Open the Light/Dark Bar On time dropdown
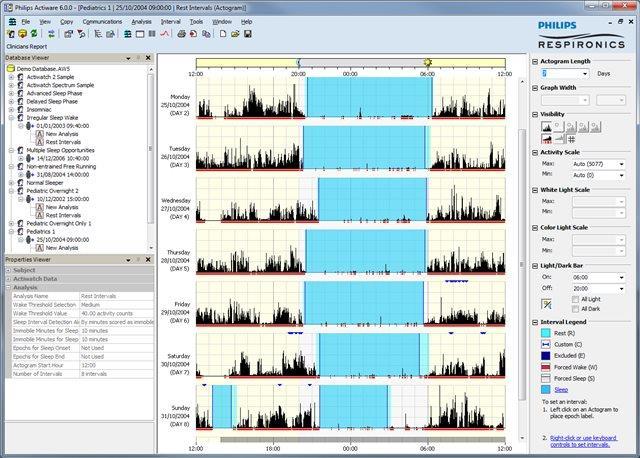The image size is (640, 458). tap(621, 278)
